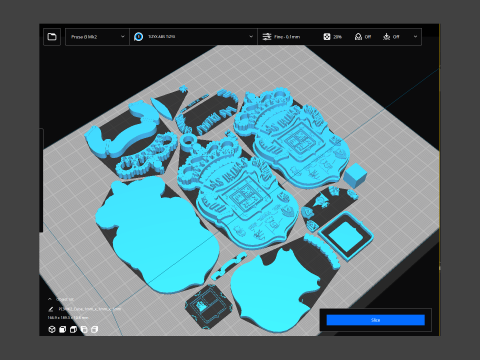Click the blue material extruder icon

138,37
